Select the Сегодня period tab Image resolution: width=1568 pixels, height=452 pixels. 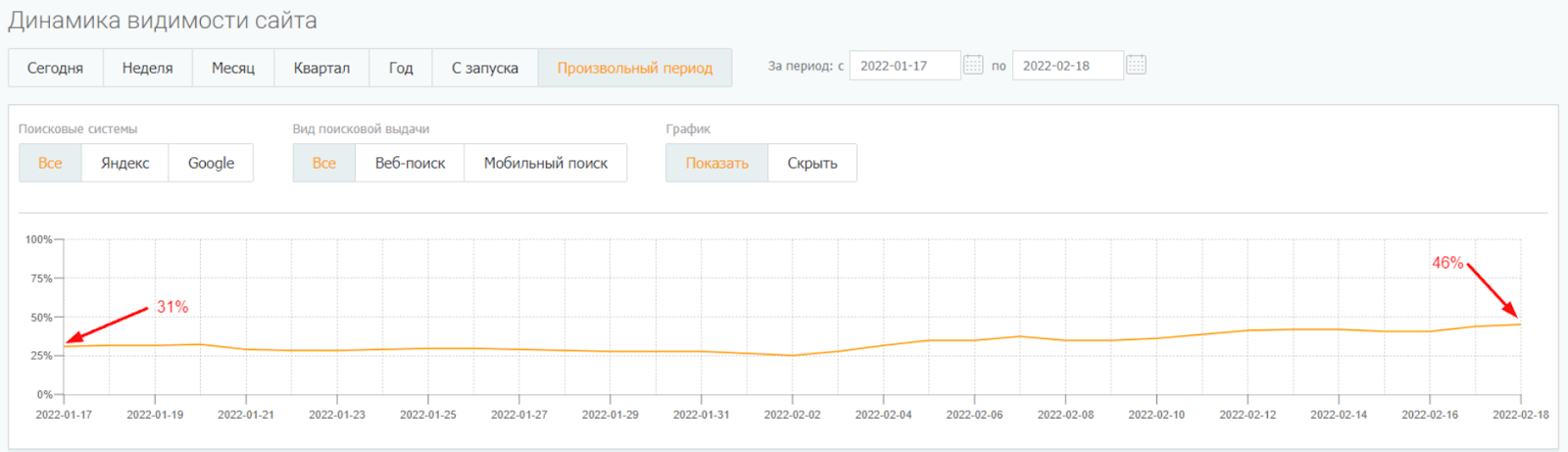tap(55, 68)
